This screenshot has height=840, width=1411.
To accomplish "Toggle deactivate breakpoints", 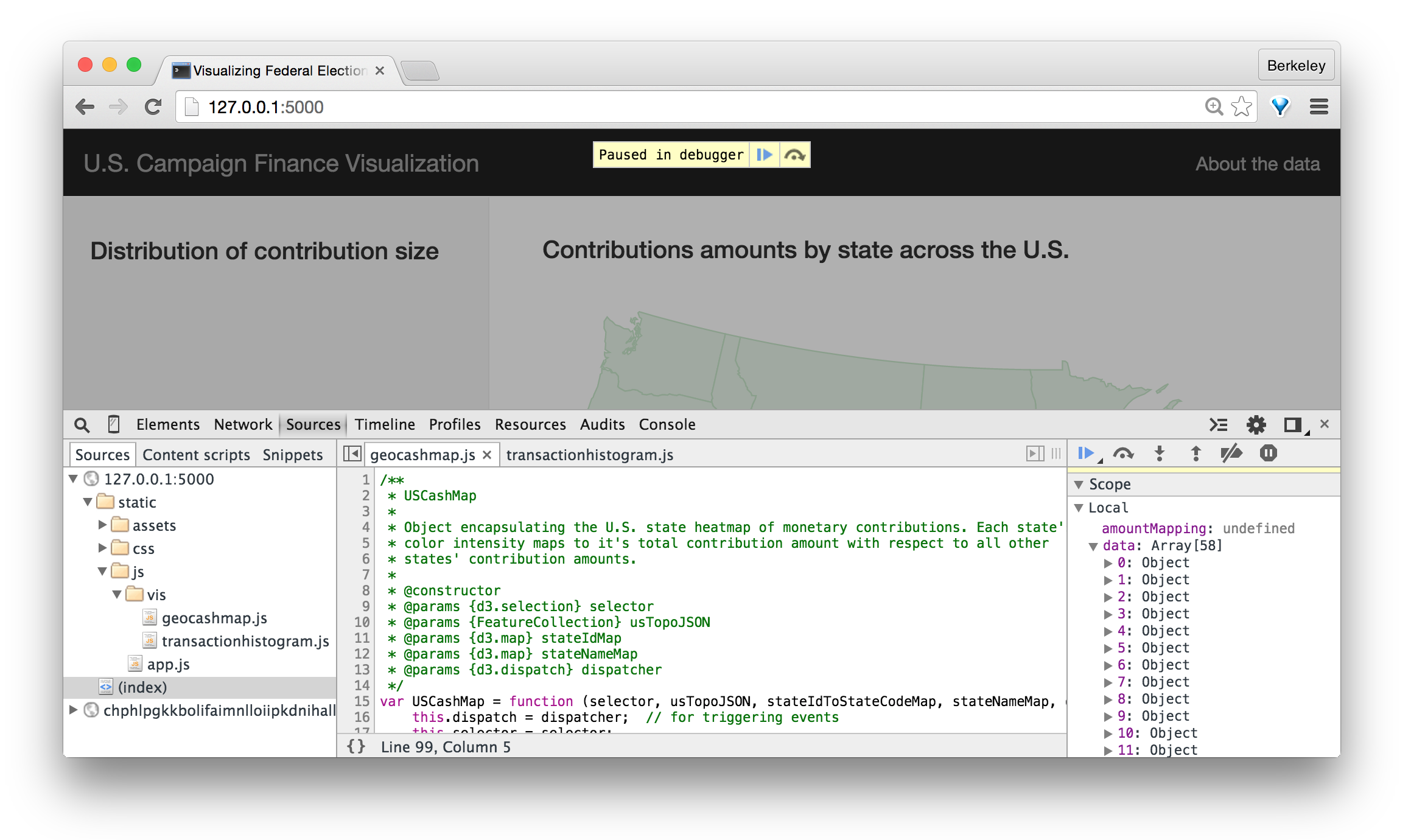I will pyautogui.click(x=1231, y=453).
